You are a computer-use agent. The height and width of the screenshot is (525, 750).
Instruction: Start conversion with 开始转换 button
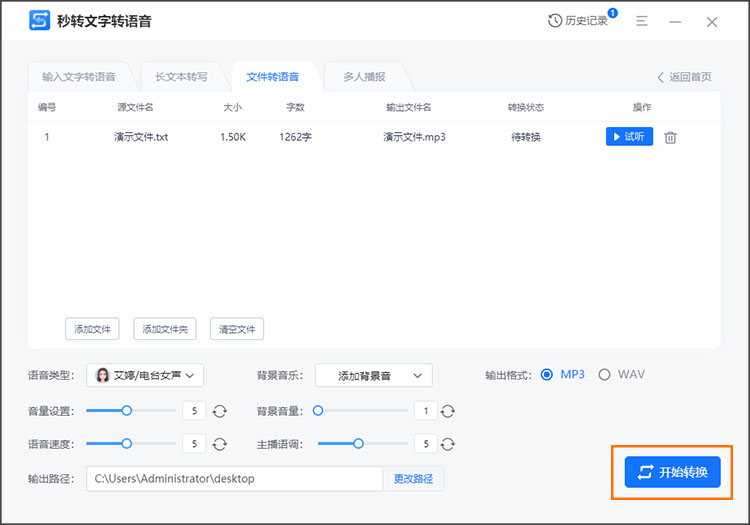click(673, 472)
